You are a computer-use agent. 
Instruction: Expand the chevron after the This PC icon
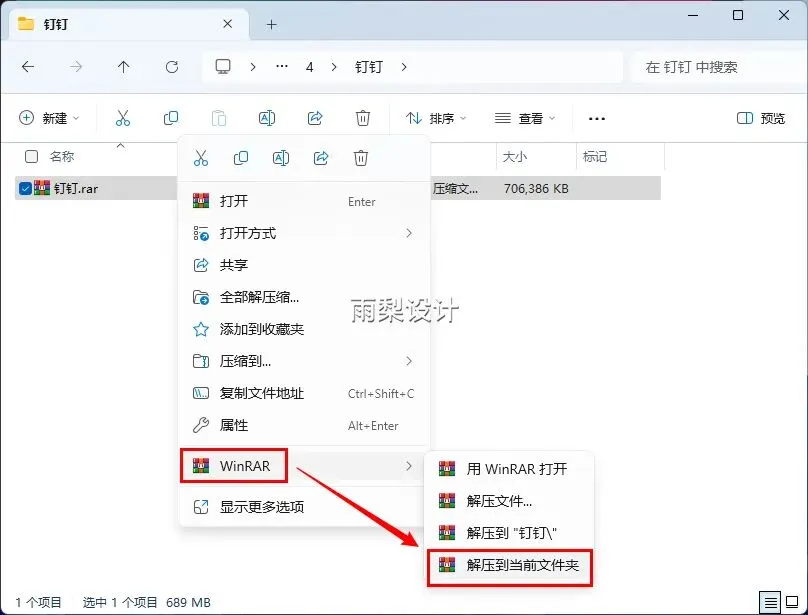(x=252, y=67)
